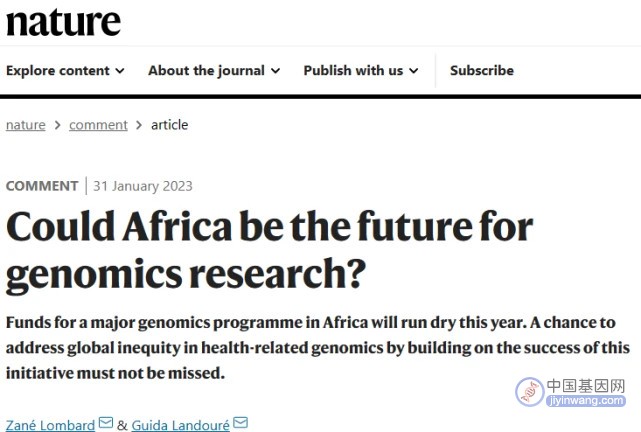
Task: Click the envelope icon beside Zané Lombard
Action: pyautogui.click(x=106, y=422)
